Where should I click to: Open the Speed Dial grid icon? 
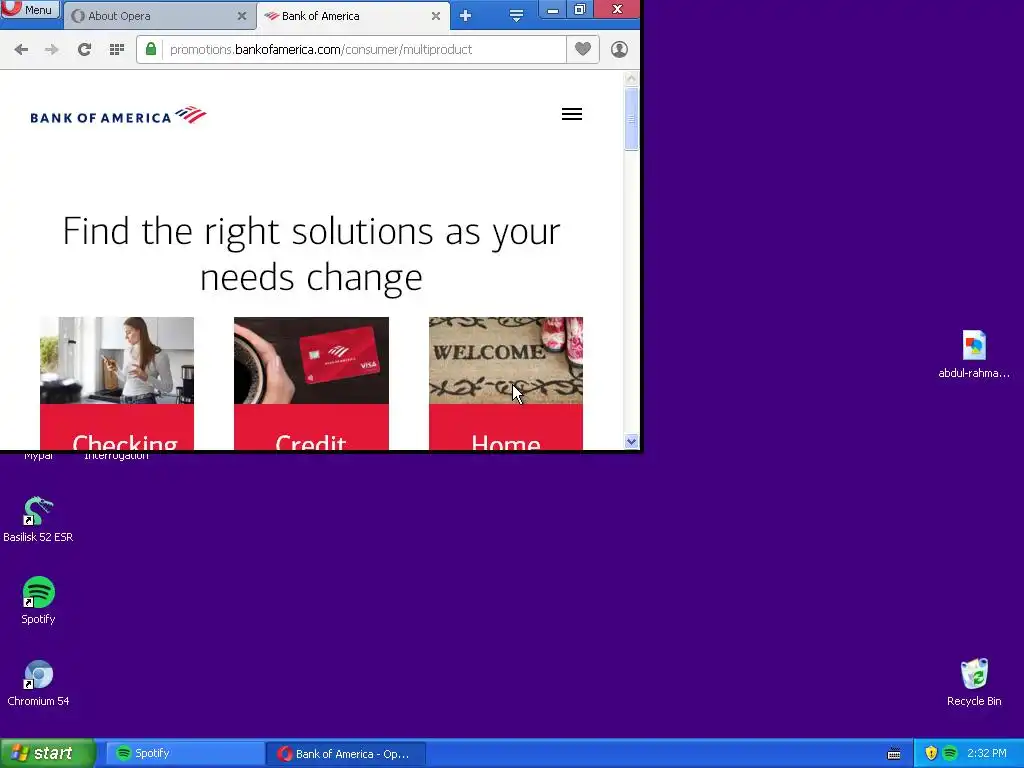pyautogui.click(x=117, y=50)
